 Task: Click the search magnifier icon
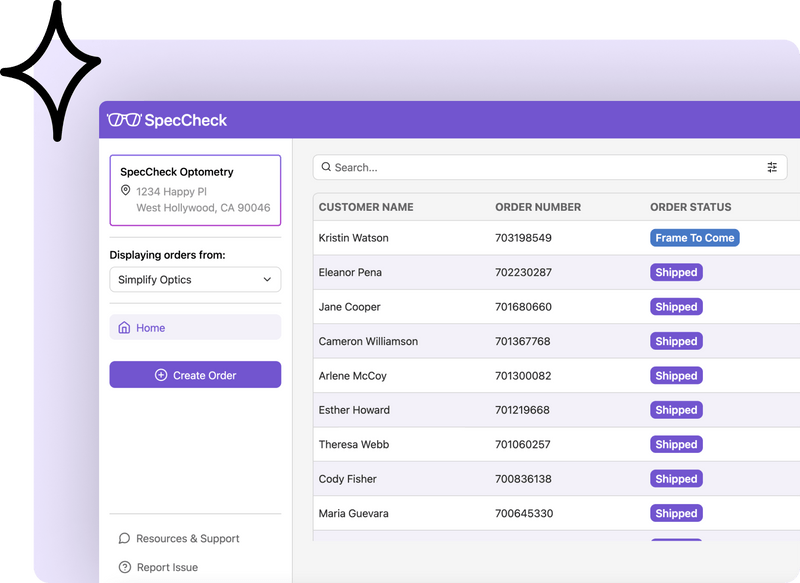tap(326, 167)
